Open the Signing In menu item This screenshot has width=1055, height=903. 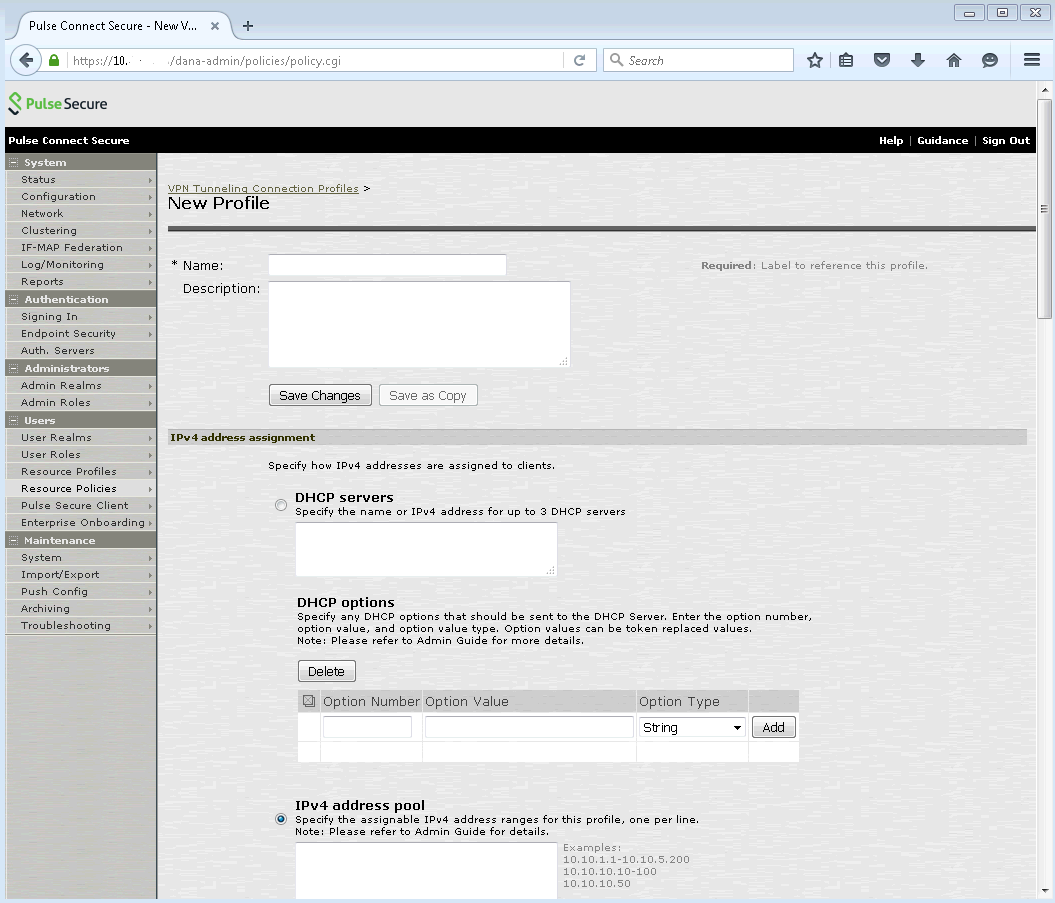[81, 316]
